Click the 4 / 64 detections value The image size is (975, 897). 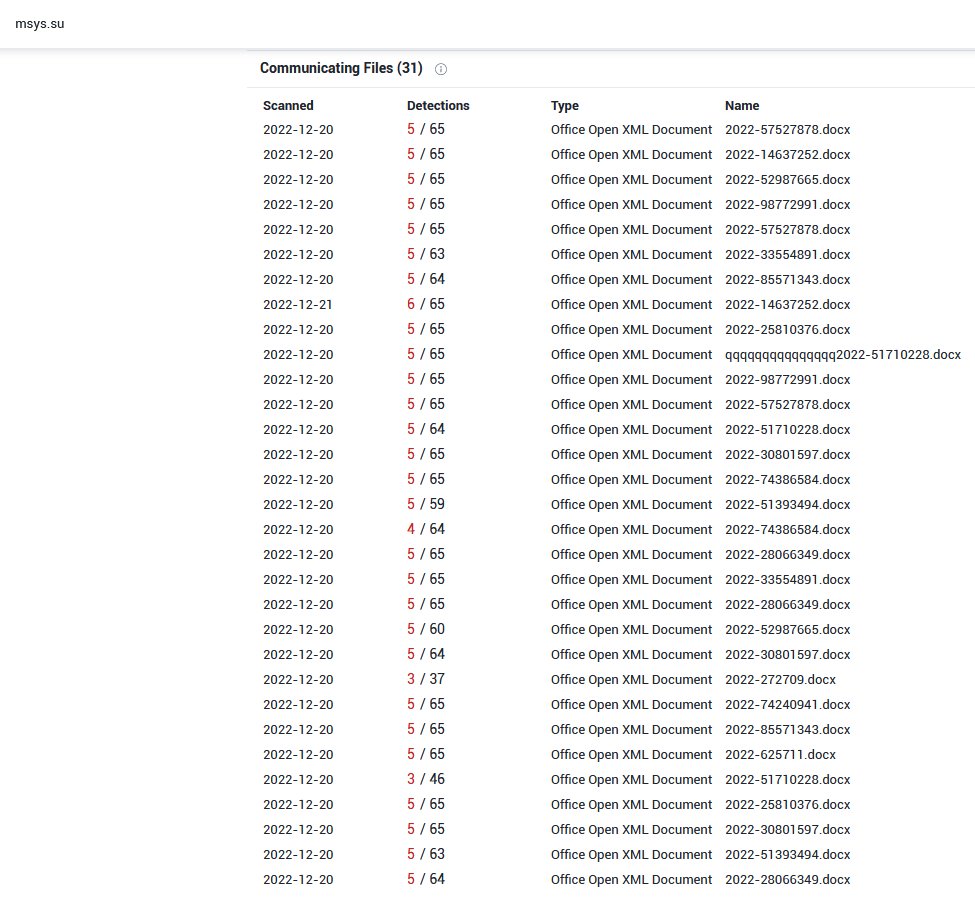[426, 529]
